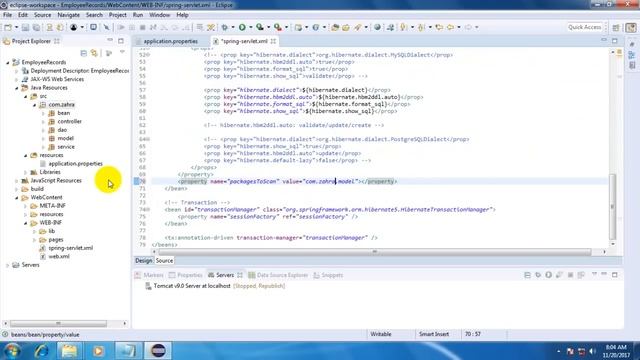Open the New wizard dropdown arrow
This screenshot has width=640, height=360.
(x=16, y=27)
